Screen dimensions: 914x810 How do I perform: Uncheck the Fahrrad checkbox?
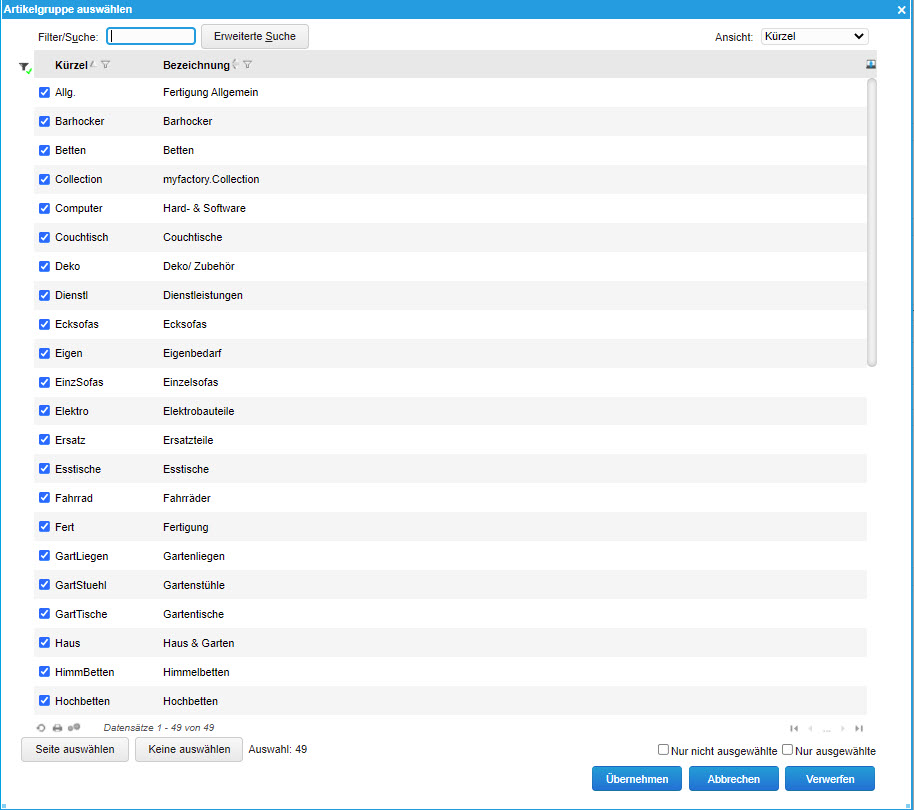click(x=44, y=498)
